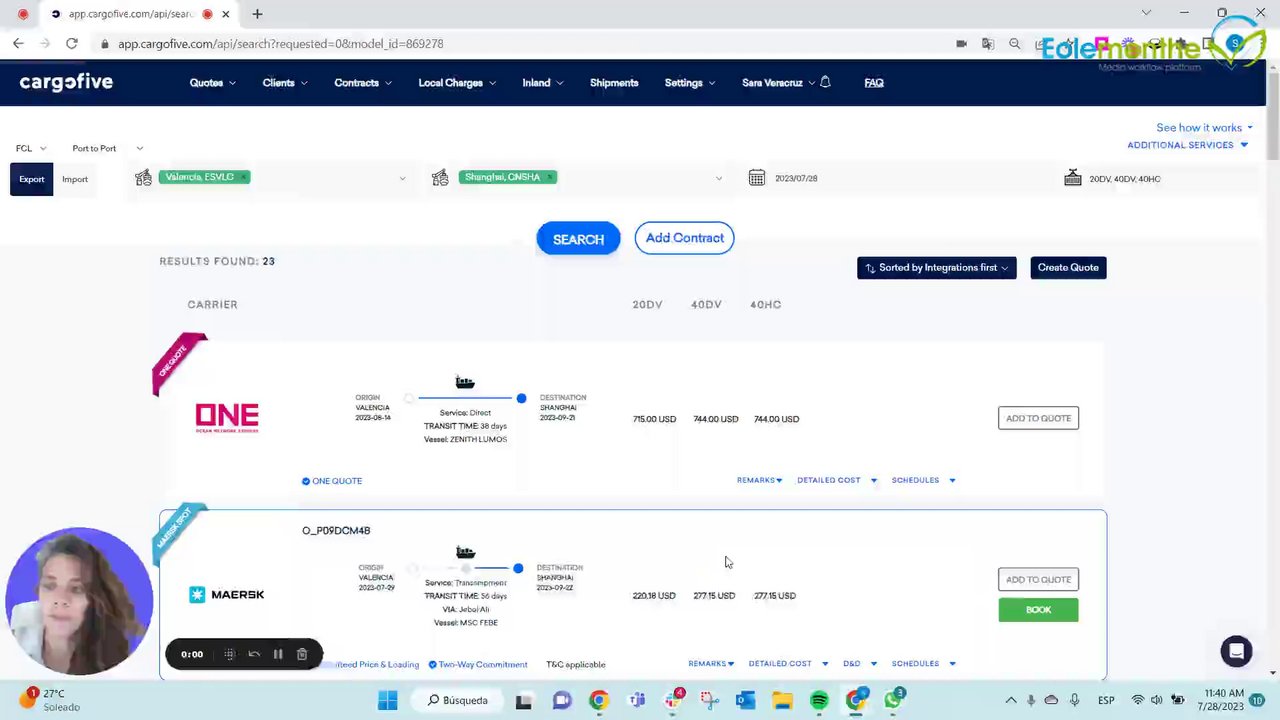Click the cargofive logo

66,82
